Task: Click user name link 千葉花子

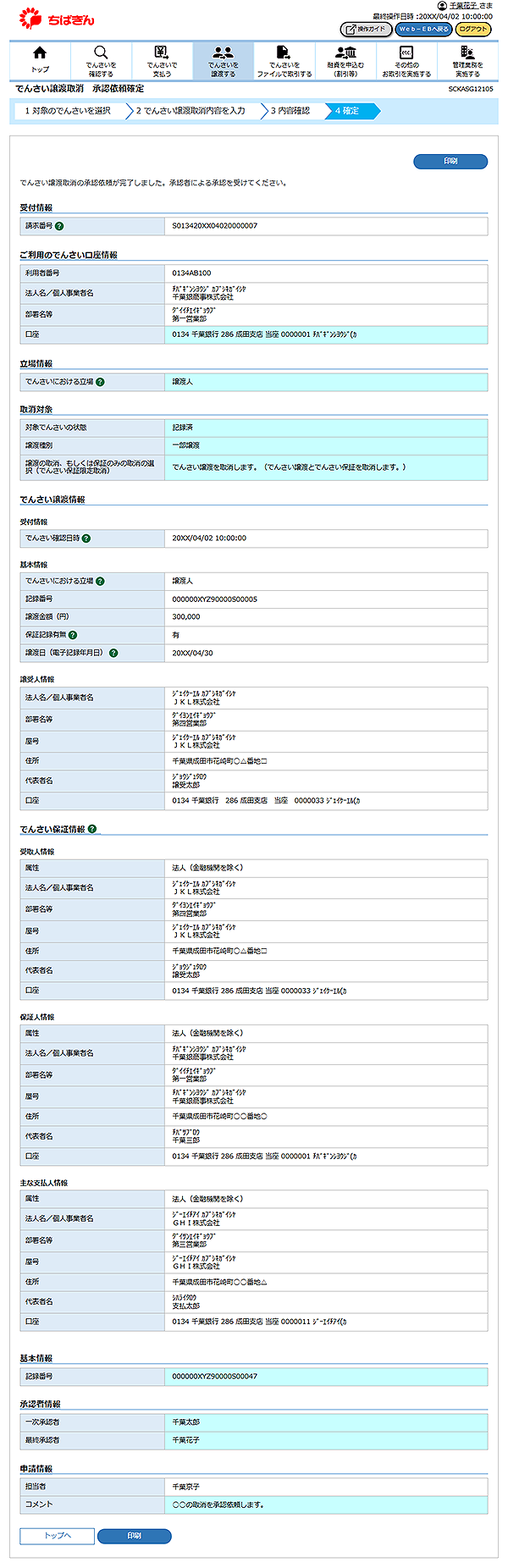Action: pos(463,5)
